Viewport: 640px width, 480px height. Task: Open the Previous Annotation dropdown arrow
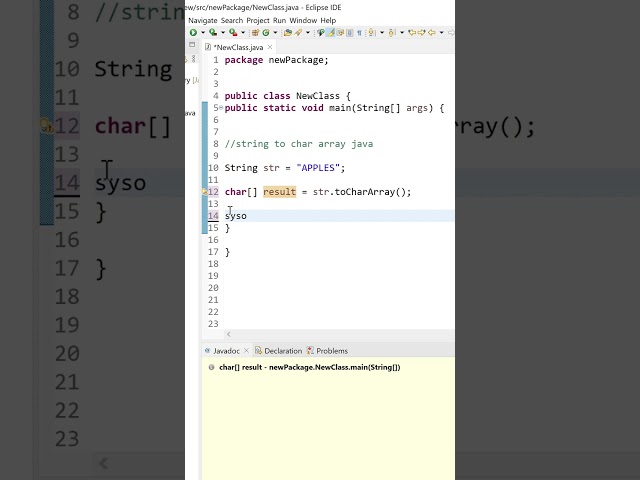click(x=402, y=33)
